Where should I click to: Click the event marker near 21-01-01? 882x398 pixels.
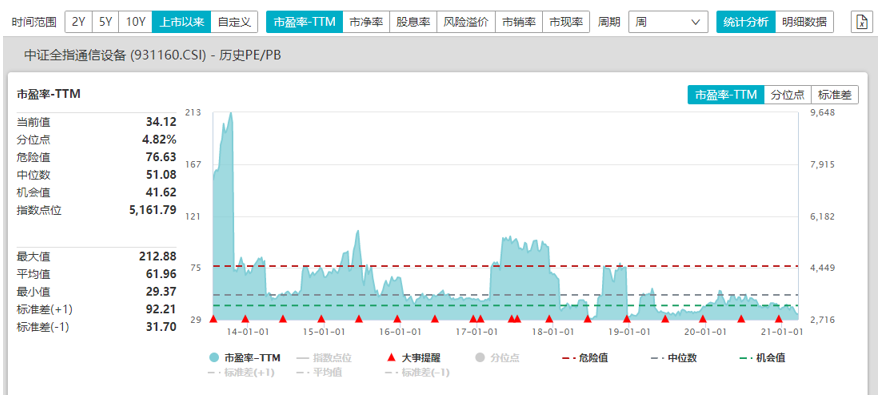[x=779, y=319]
